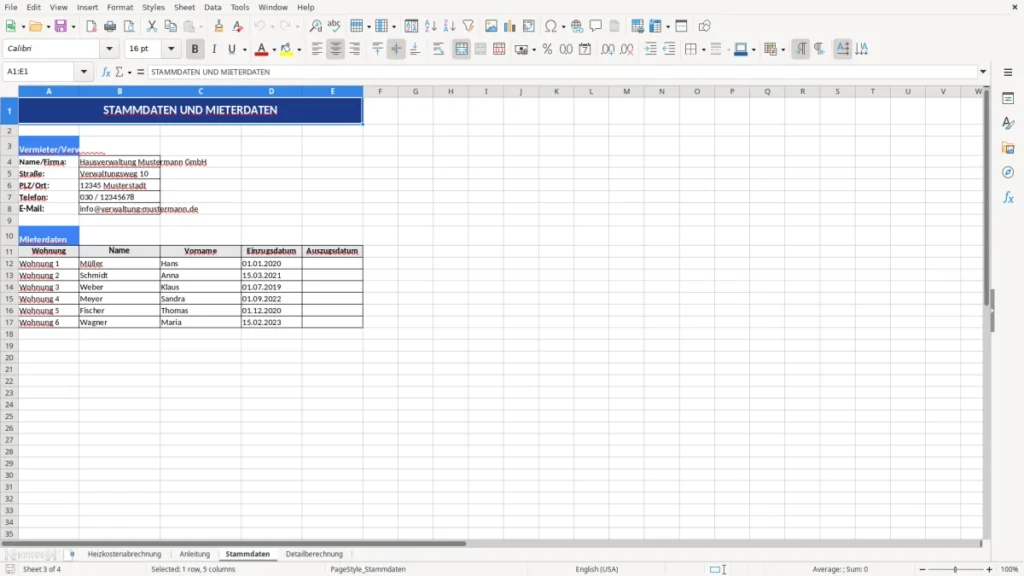This screenshot has height=576, width=1024.
Task: Select column F header
Action: pyautogui.click(x=380, y=91)
